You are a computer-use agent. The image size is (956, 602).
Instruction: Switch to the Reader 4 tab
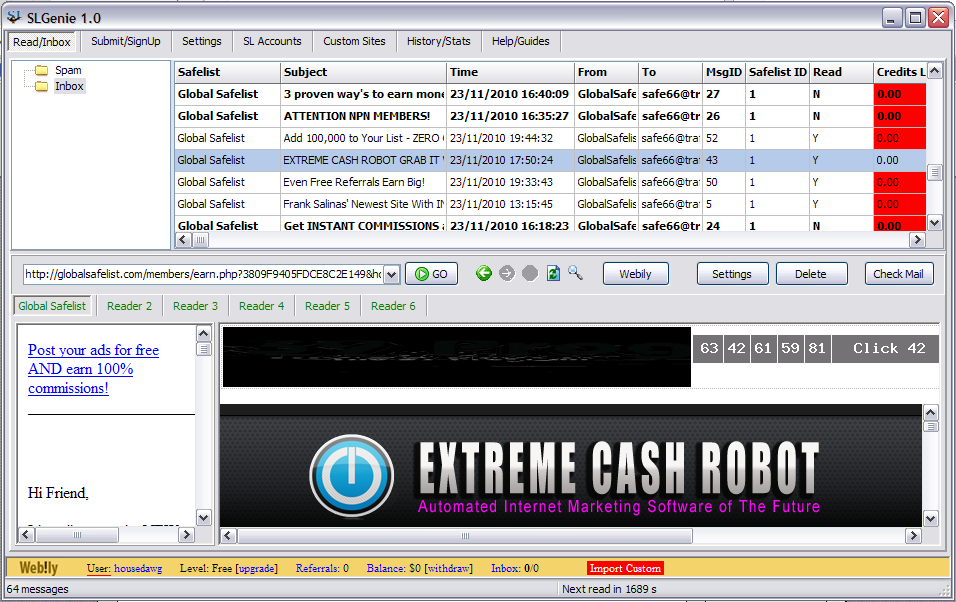262,306
